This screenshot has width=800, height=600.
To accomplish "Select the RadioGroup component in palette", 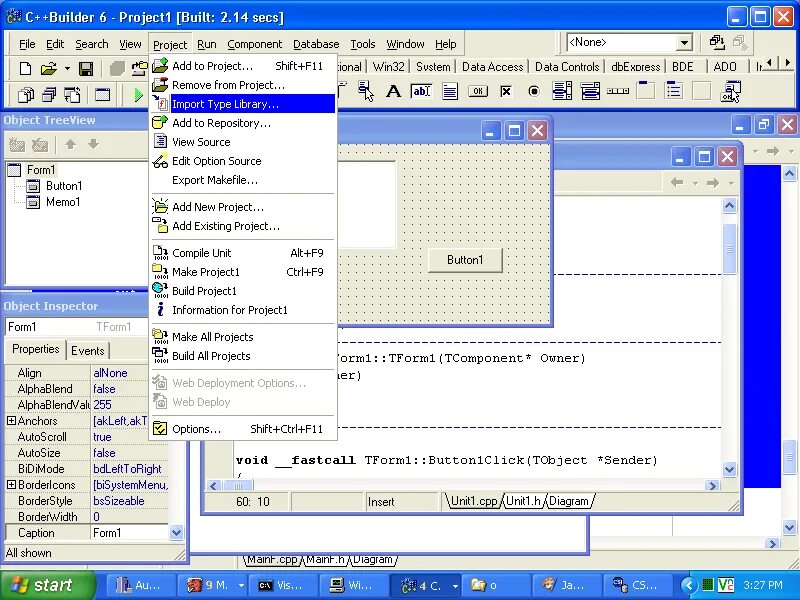I will (x=674, y=91).
